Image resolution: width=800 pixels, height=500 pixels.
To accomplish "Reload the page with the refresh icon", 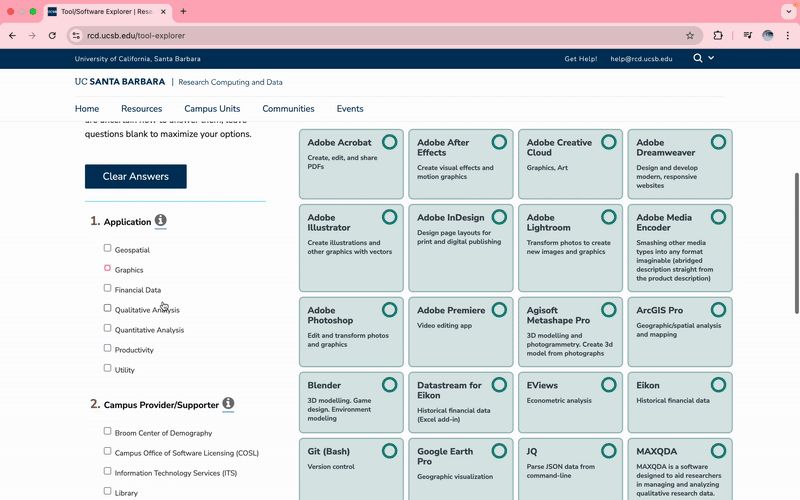I will click(52, 36).
